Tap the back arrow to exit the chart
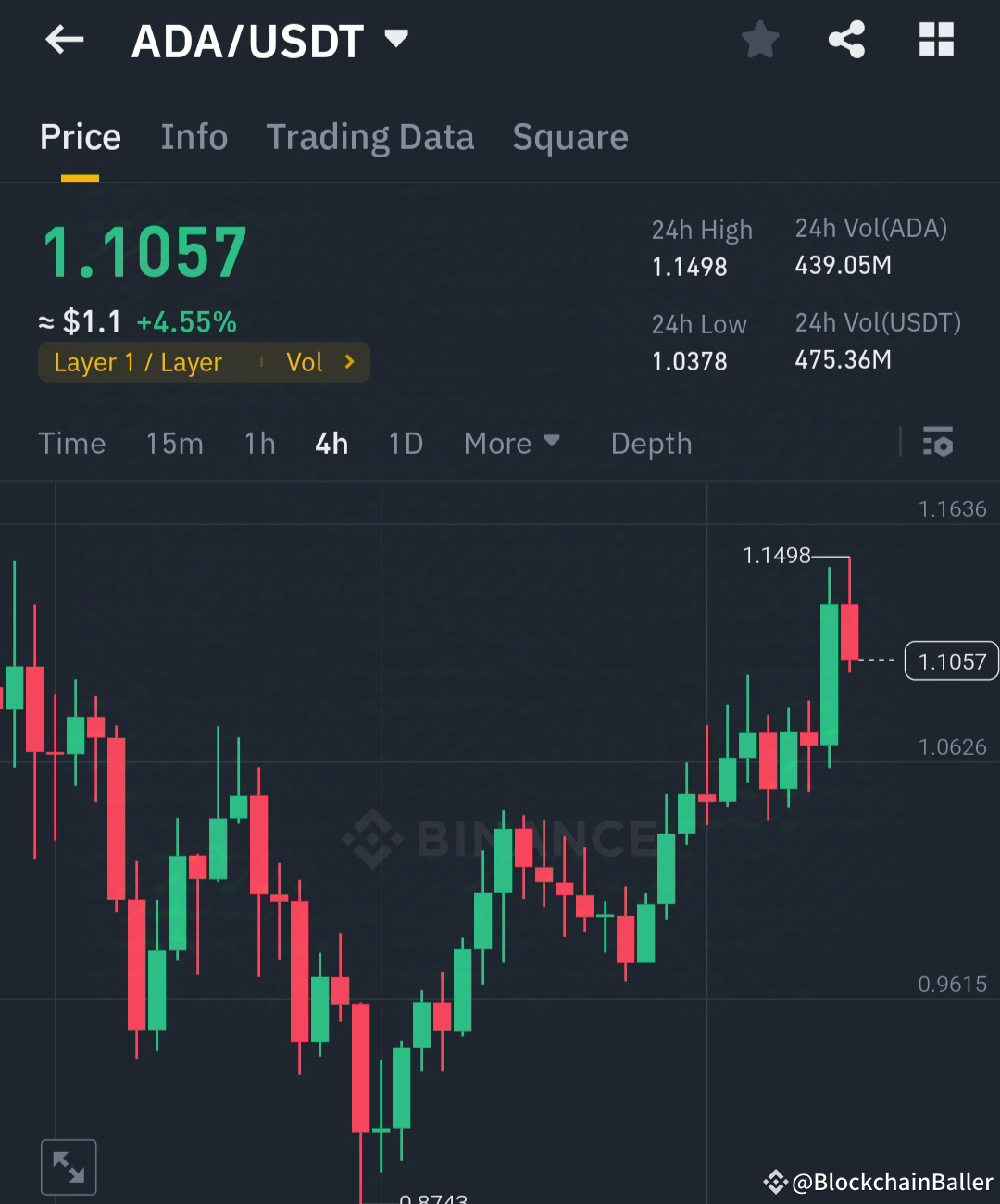 63,39
